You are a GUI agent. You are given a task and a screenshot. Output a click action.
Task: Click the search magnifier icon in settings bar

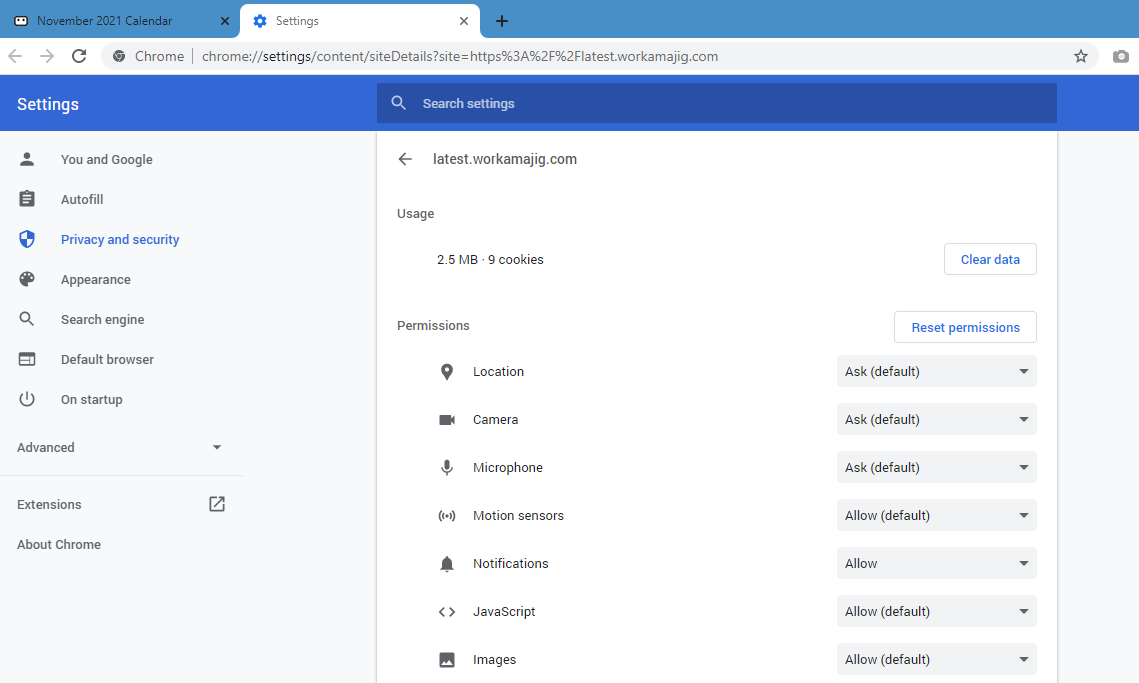[399, 103]
